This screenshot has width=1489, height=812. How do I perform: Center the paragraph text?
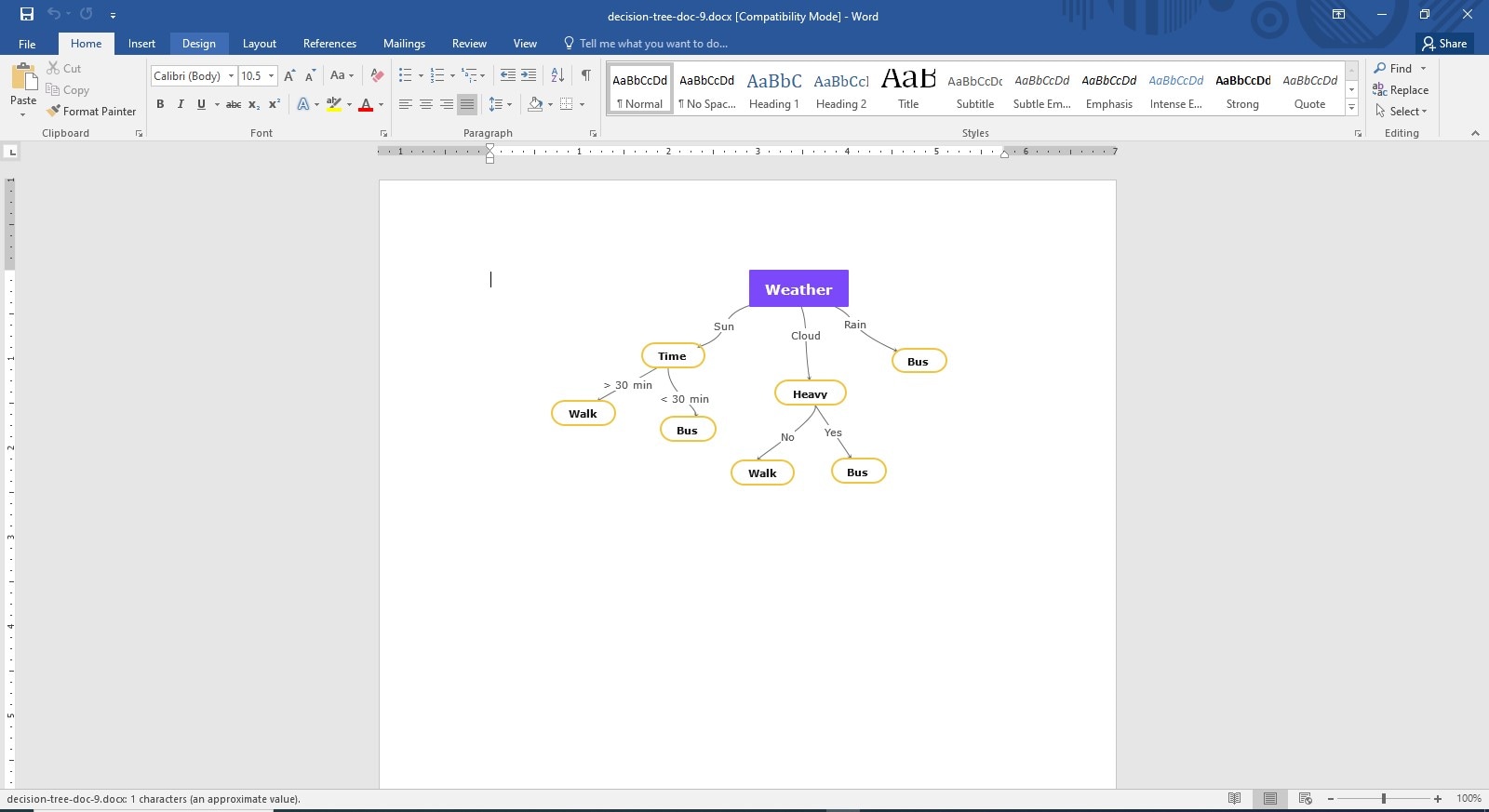pos(425,104)
